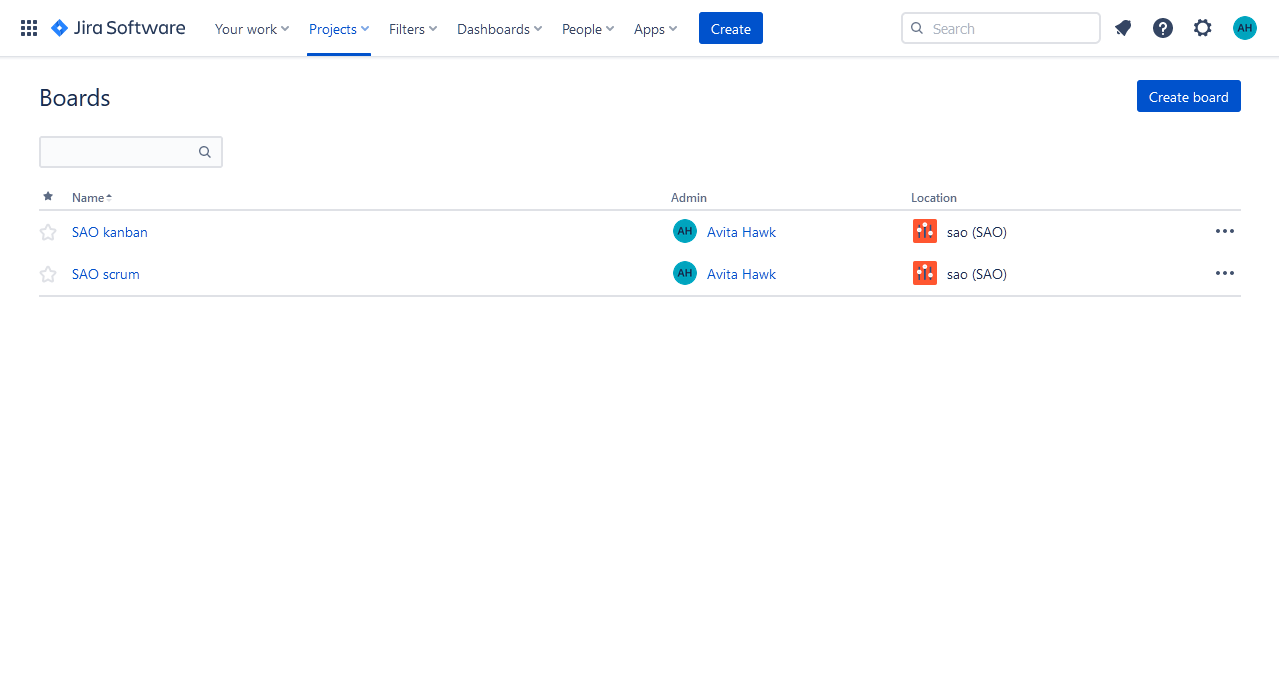Click the Jira Software logo
The height and width of the screenshot is (699, 1279).
tap(117, 28)
